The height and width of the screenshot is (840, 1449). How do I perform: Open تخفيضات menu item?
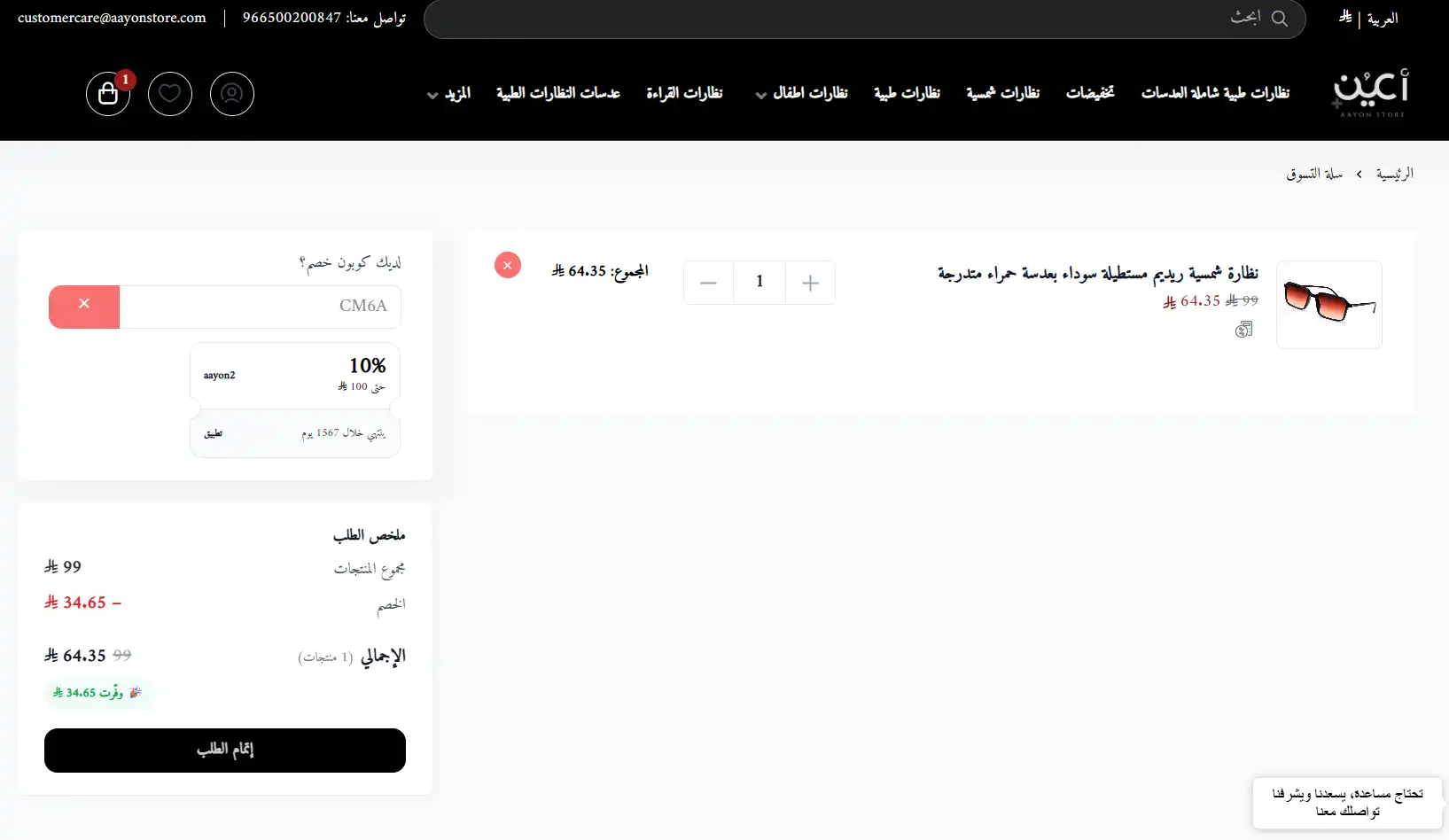click(x=1090, y=93)
